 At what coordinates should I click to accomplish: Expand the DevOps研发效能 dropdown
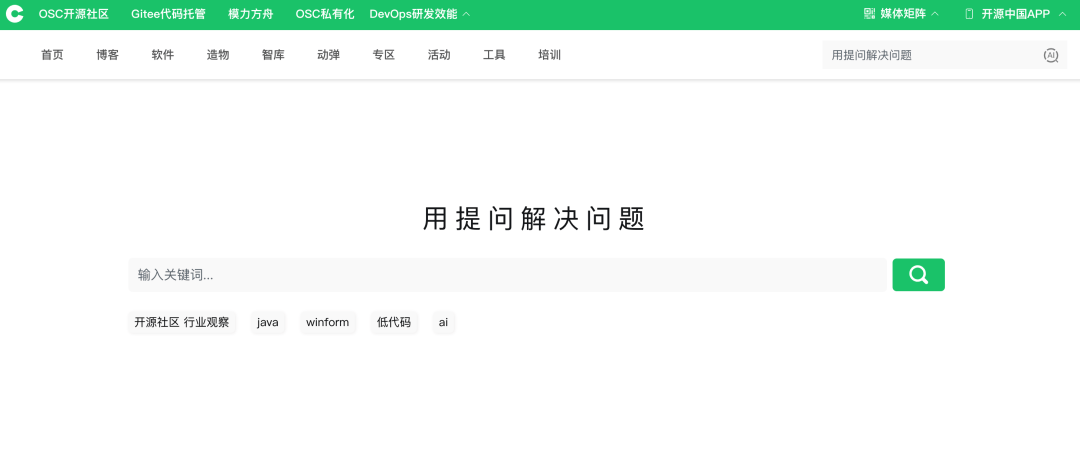coord(466,14)
